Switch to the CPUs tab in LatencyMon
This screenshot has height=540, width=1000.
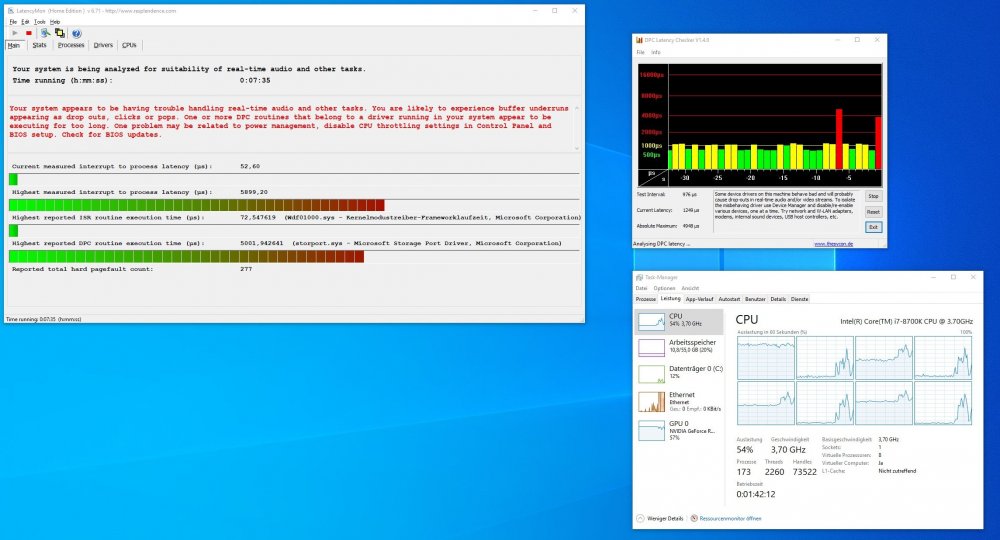click(129, 45)
